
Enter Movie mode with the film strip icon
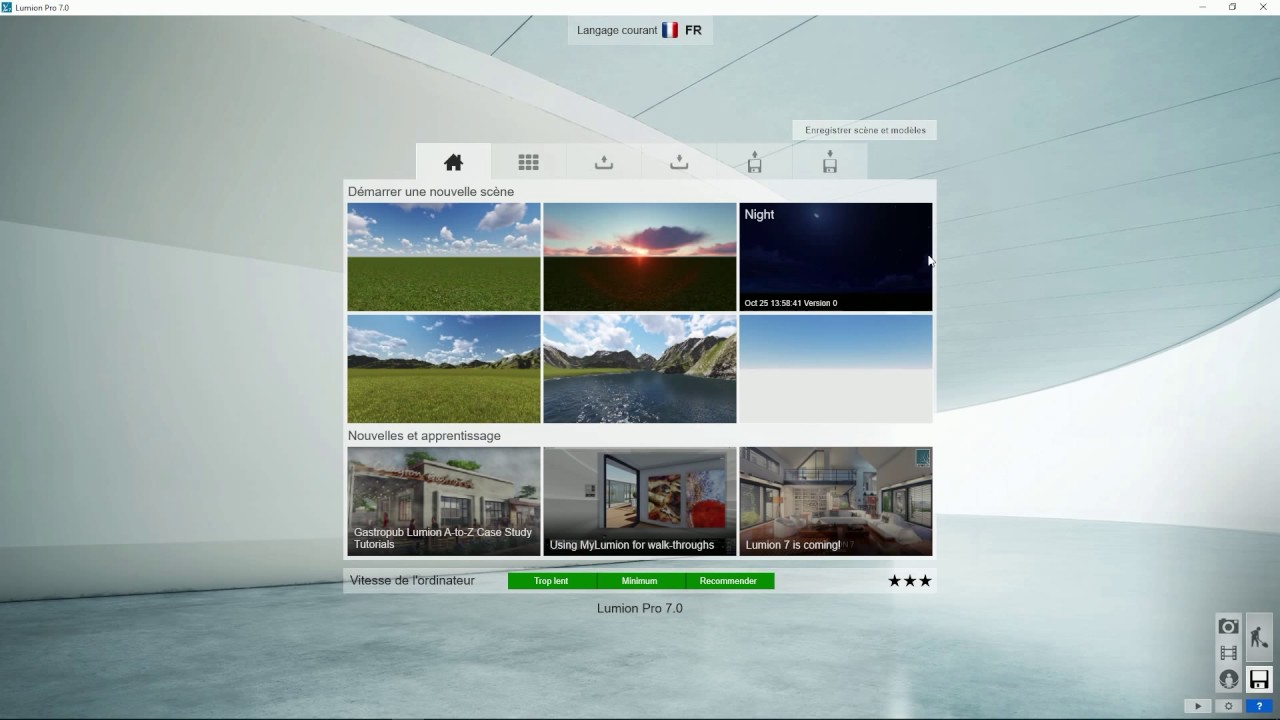[x=1228, y=653]
